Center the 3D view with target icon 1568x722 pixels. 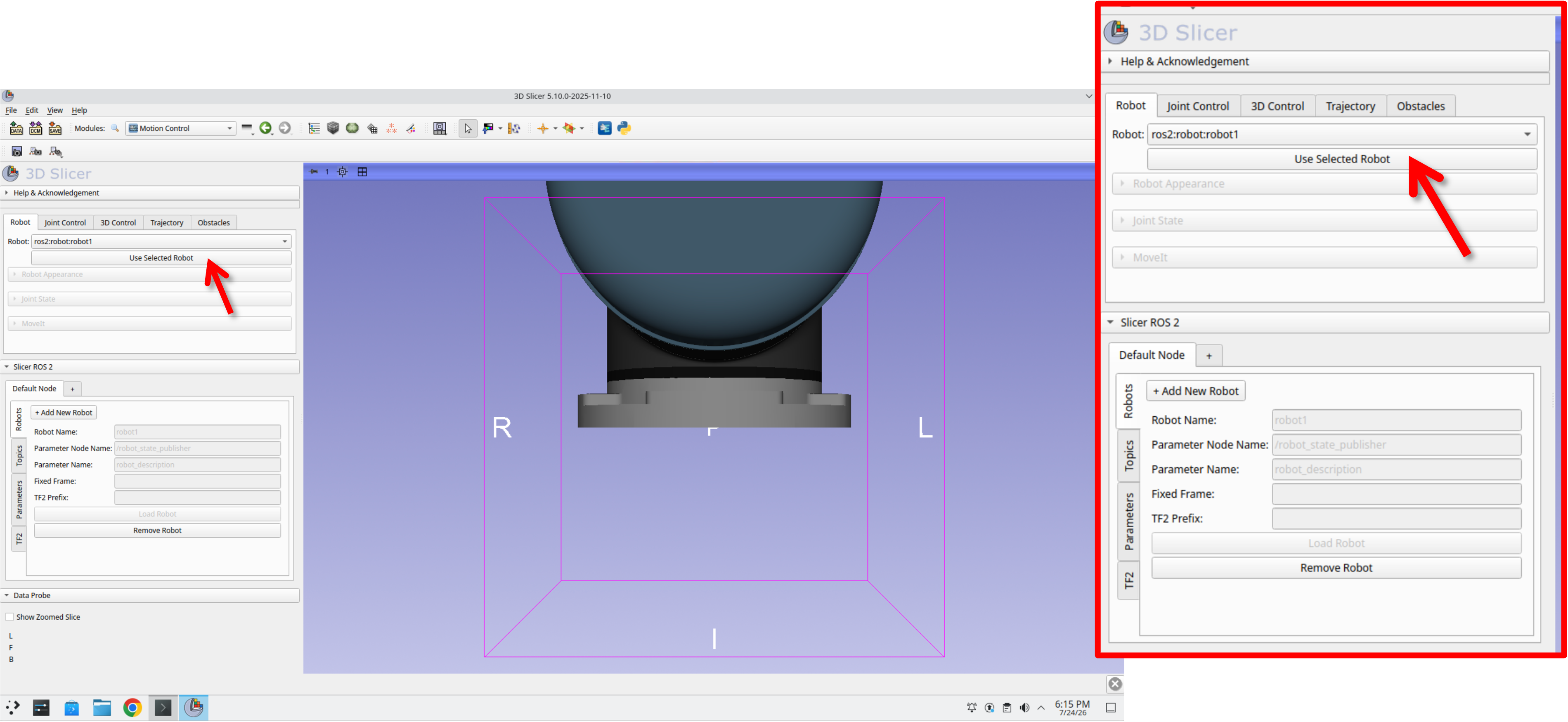pyautogui.click(x=343, y=172)
